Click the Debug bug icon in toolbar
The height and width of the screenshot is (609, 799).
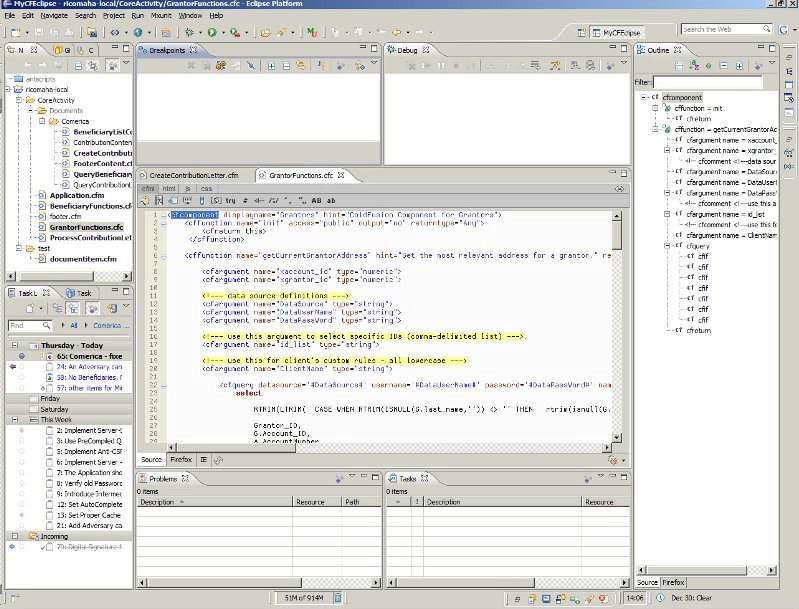click(189, 32)
